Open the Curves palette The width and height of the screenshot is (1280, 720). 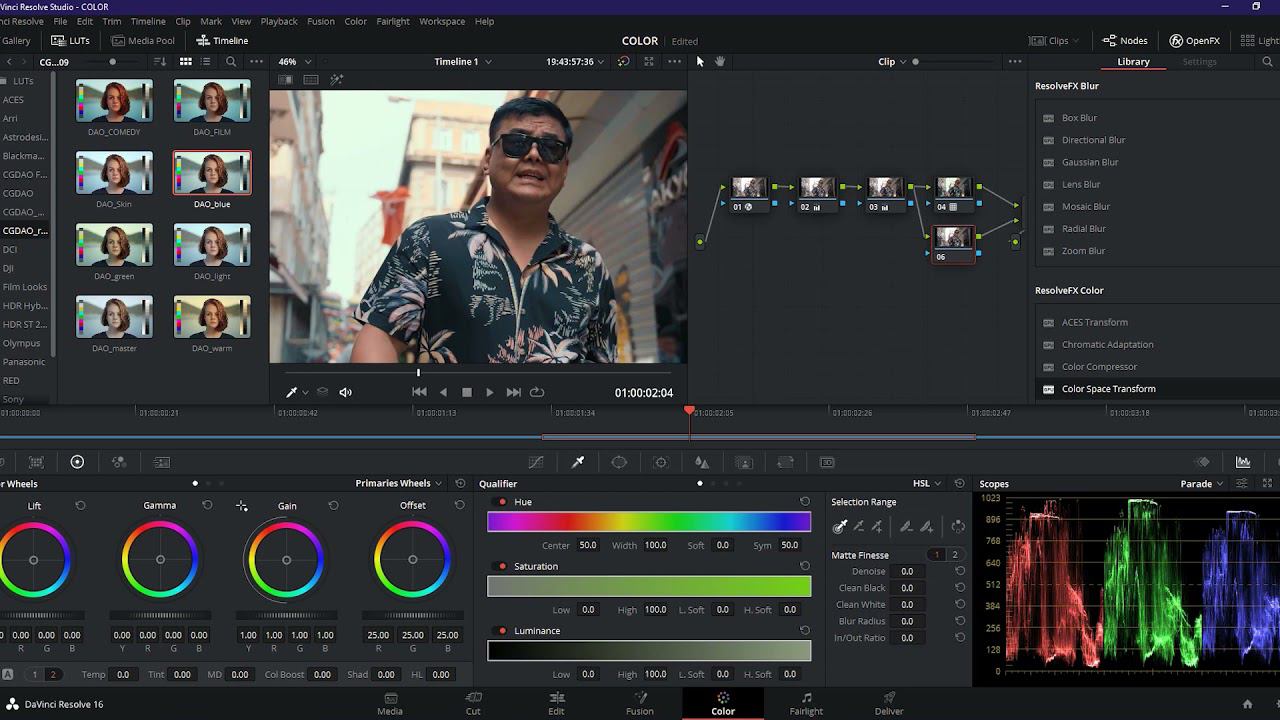(536, 462)
